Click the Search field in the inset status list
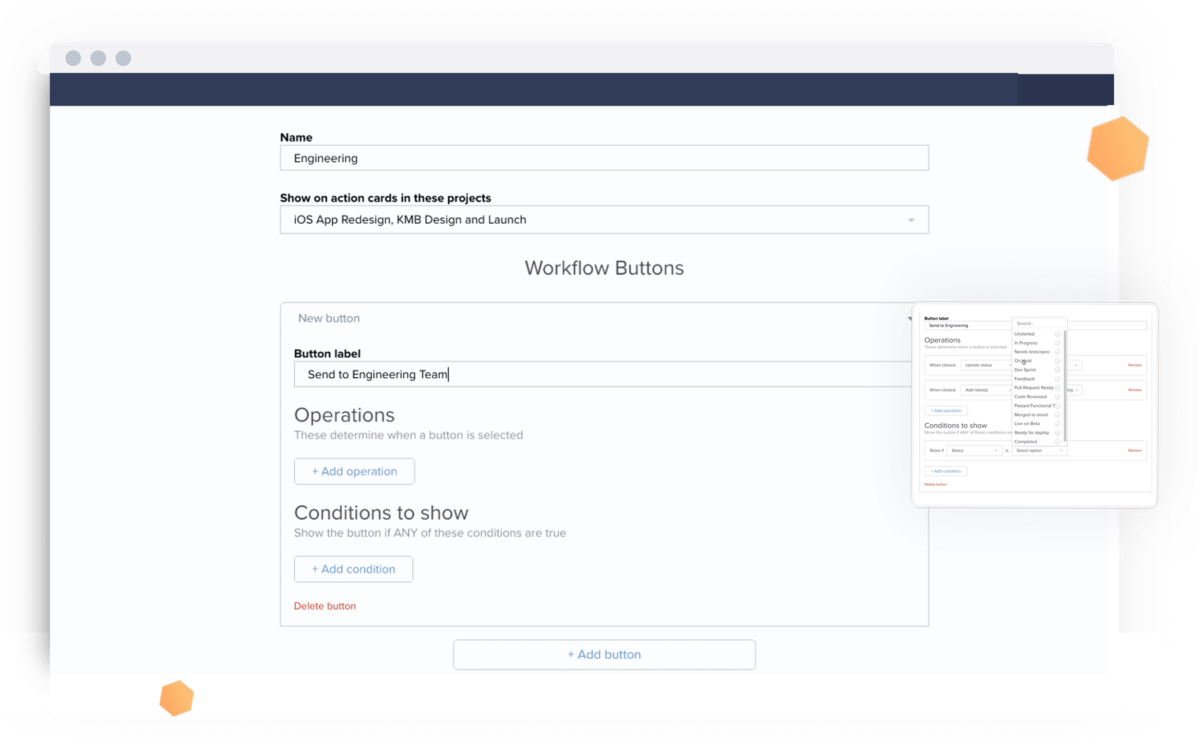This screenshot has width=1200, height=753. (1039, 323)
